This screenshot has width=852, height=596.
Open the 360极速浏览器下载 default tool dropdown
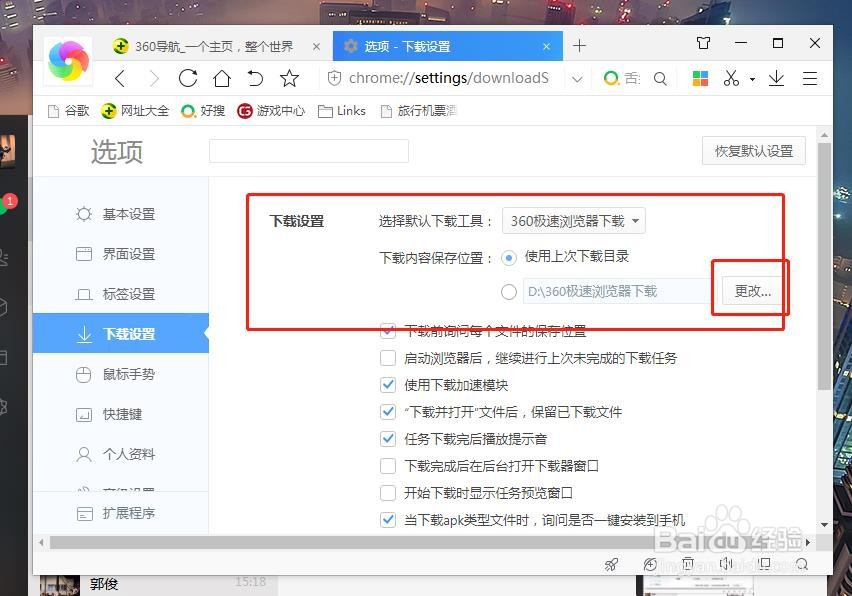[573, 221]
